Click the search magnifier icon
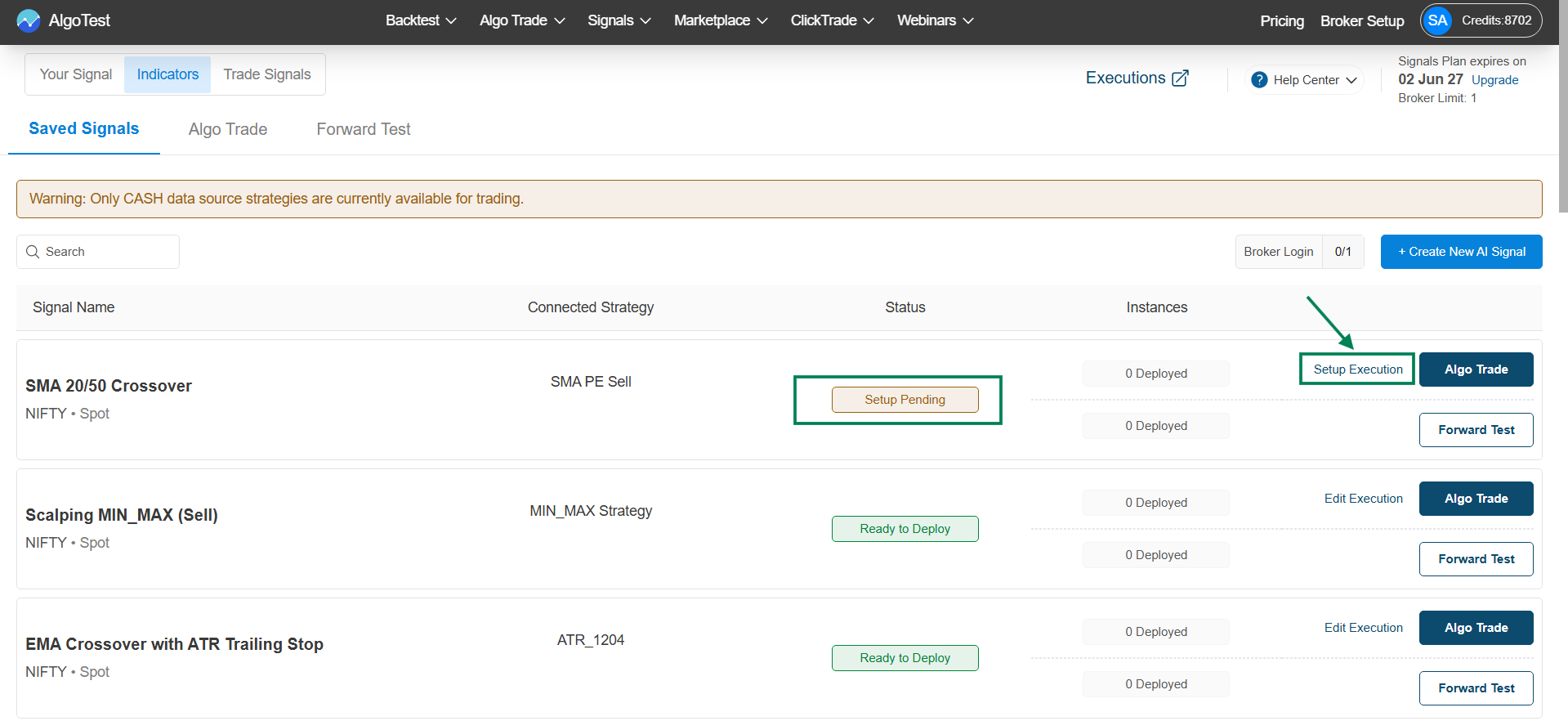1568x721 pixels. point(33,252)
